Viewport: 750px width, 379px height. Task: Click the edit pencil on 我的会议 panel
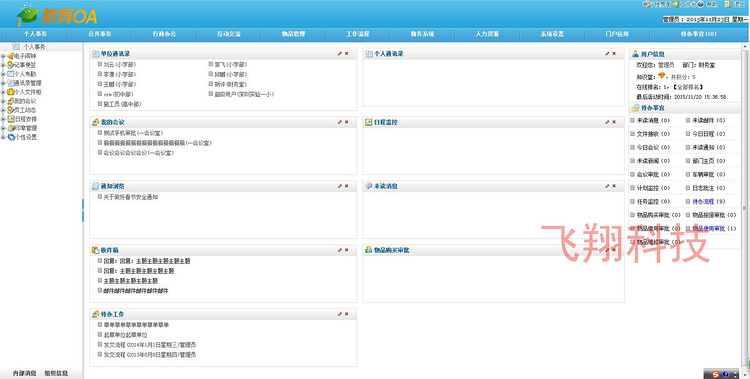pos(340,122)
